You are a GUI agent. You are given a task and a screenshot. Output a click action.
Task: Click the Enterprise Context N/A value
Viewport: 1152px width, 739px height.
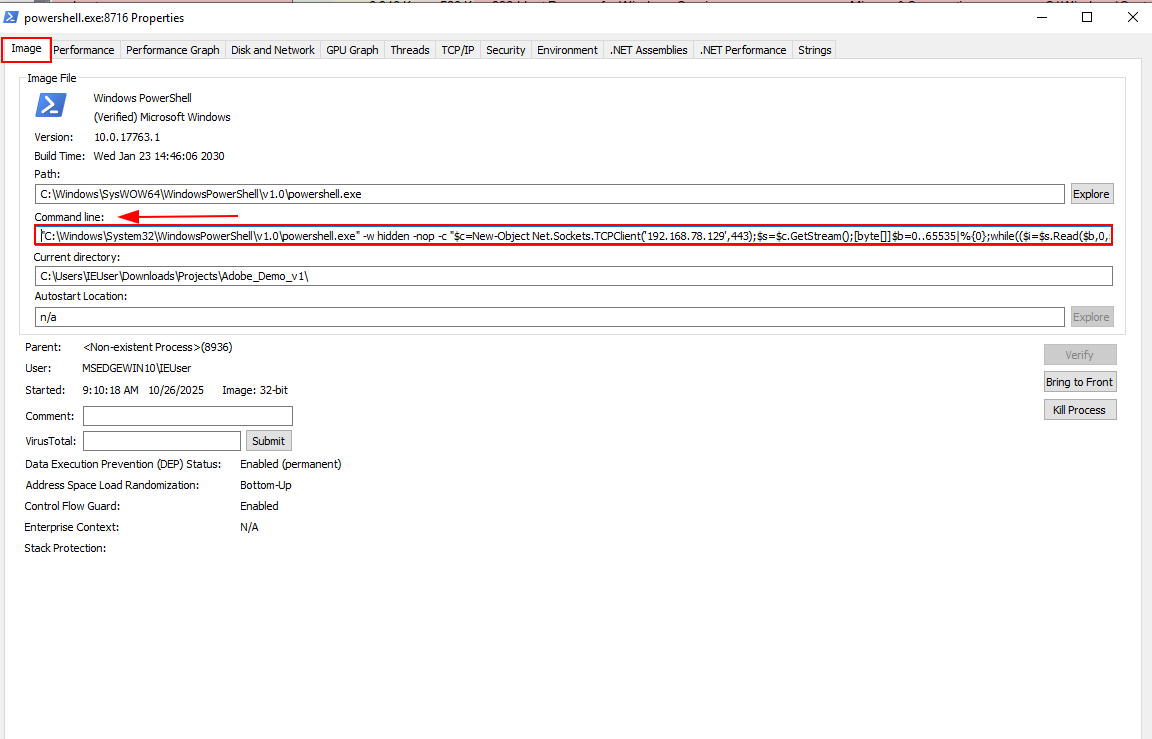(x=249, y=527)
